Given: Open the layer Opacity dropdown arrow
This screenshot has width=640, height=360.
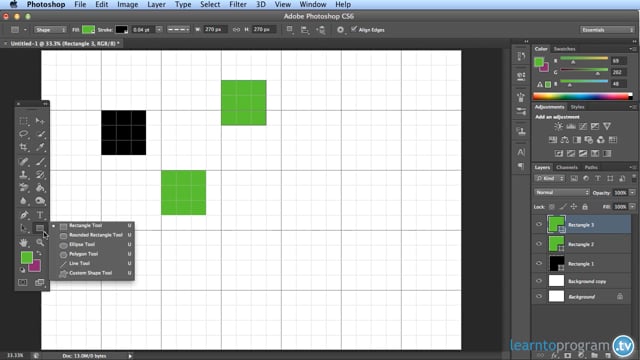Looking at the screenshot, I should tap(632, 193).
